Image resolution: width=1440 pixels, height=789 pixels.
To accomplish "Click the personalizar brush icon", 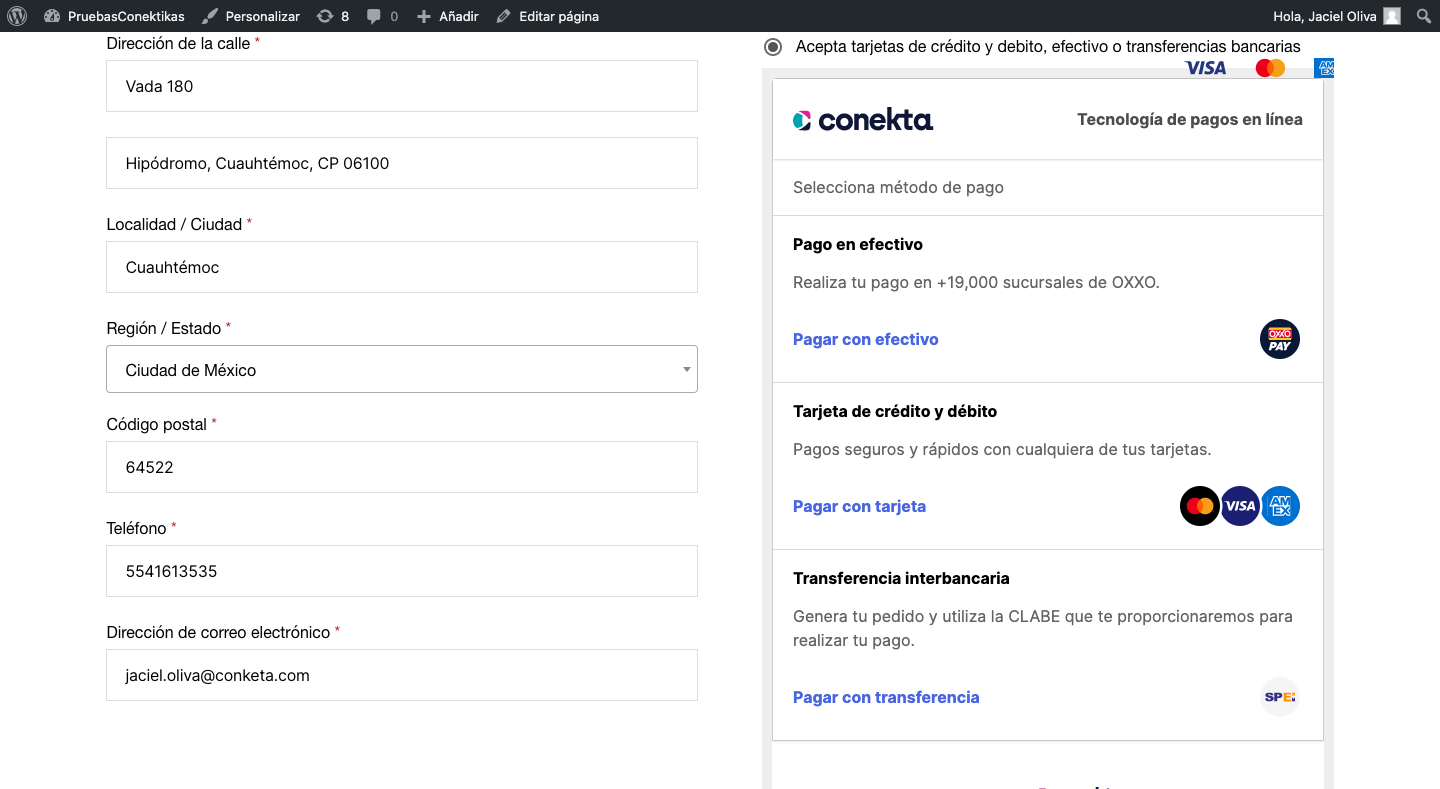I will (209, 16).
